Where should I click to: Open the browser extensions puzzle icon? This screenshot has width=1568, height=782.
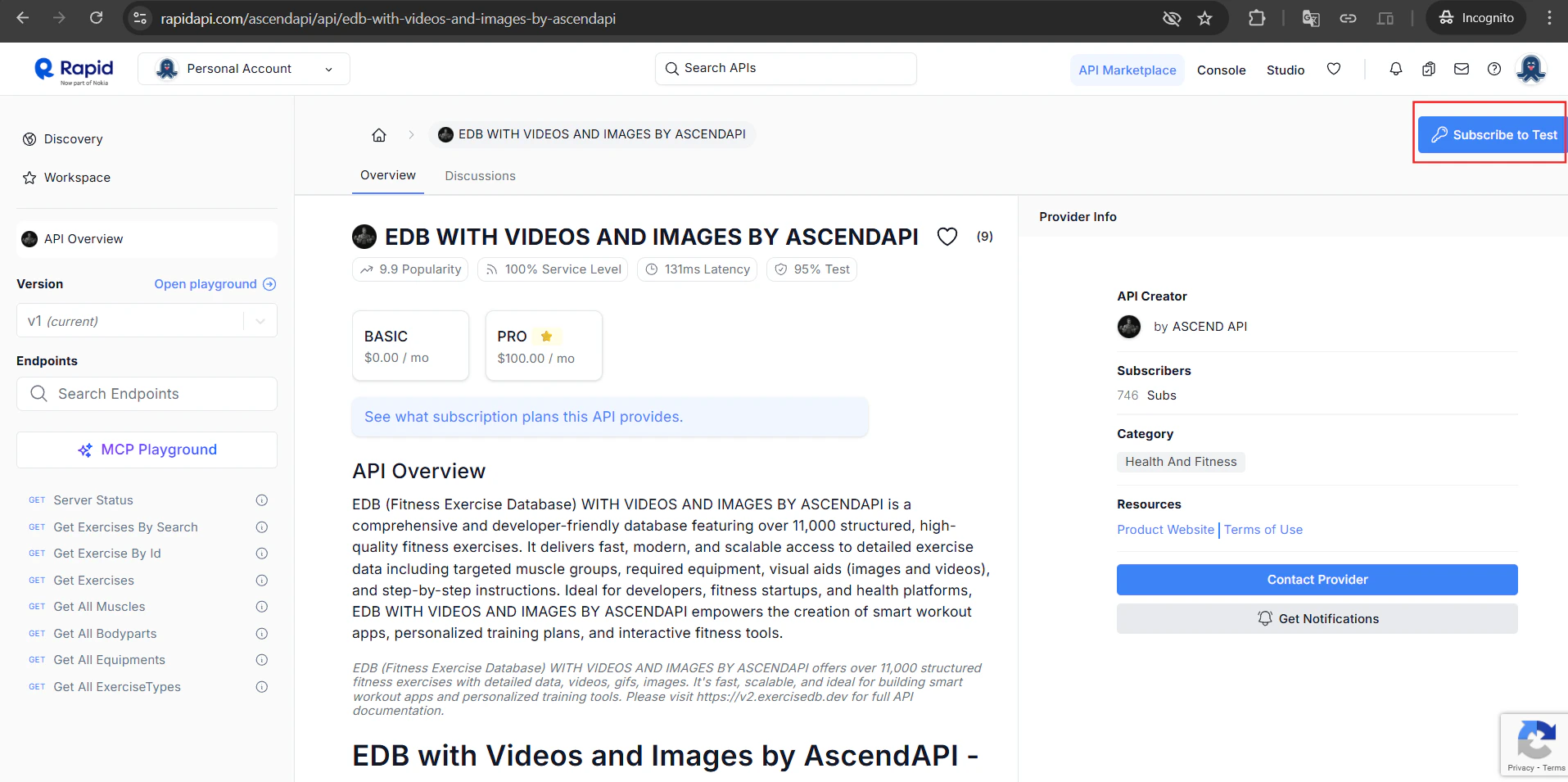1257,18
